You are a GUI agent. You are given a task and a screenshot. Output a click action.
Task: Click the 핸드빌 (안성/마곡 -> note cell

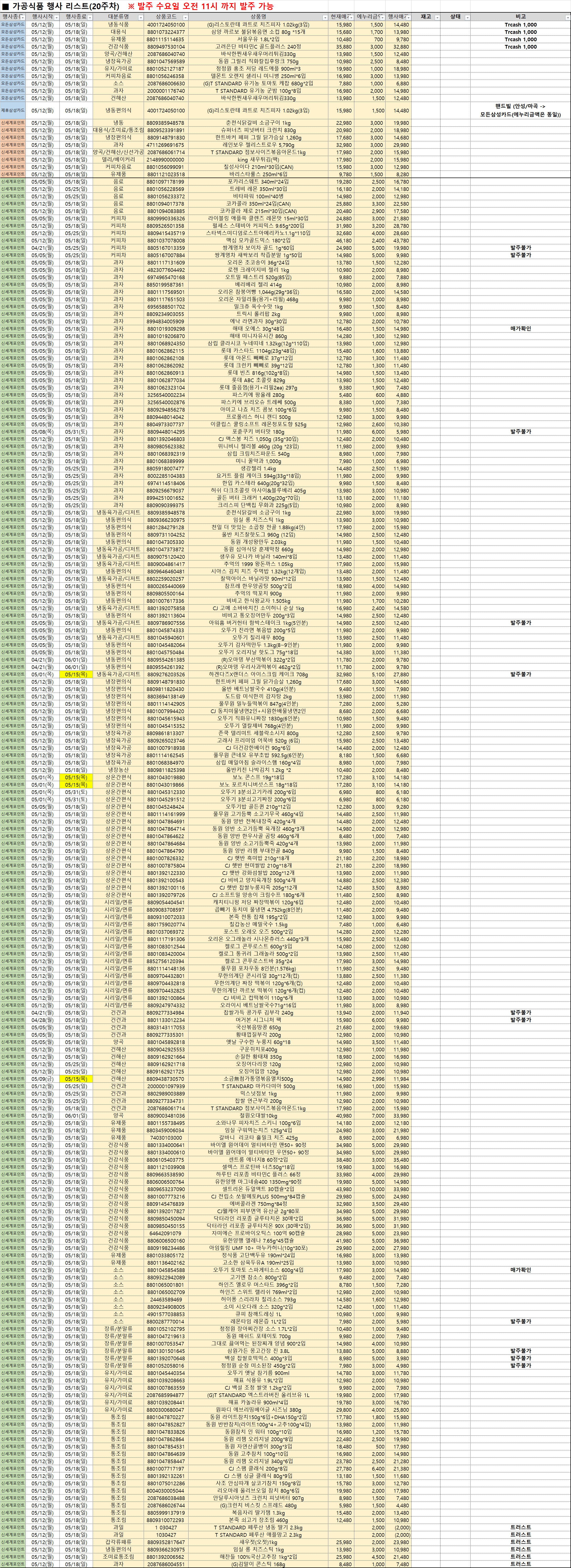(521, 107)
